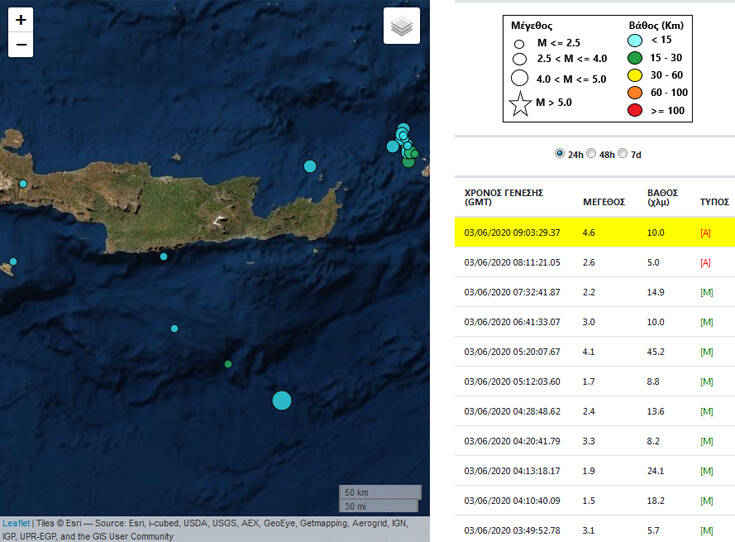Image resolution: width=735 pixels, height=542 pixels.
Task: Select the event row 03/06/2020 06:41:33.07
Action: (x=595, y=322)
